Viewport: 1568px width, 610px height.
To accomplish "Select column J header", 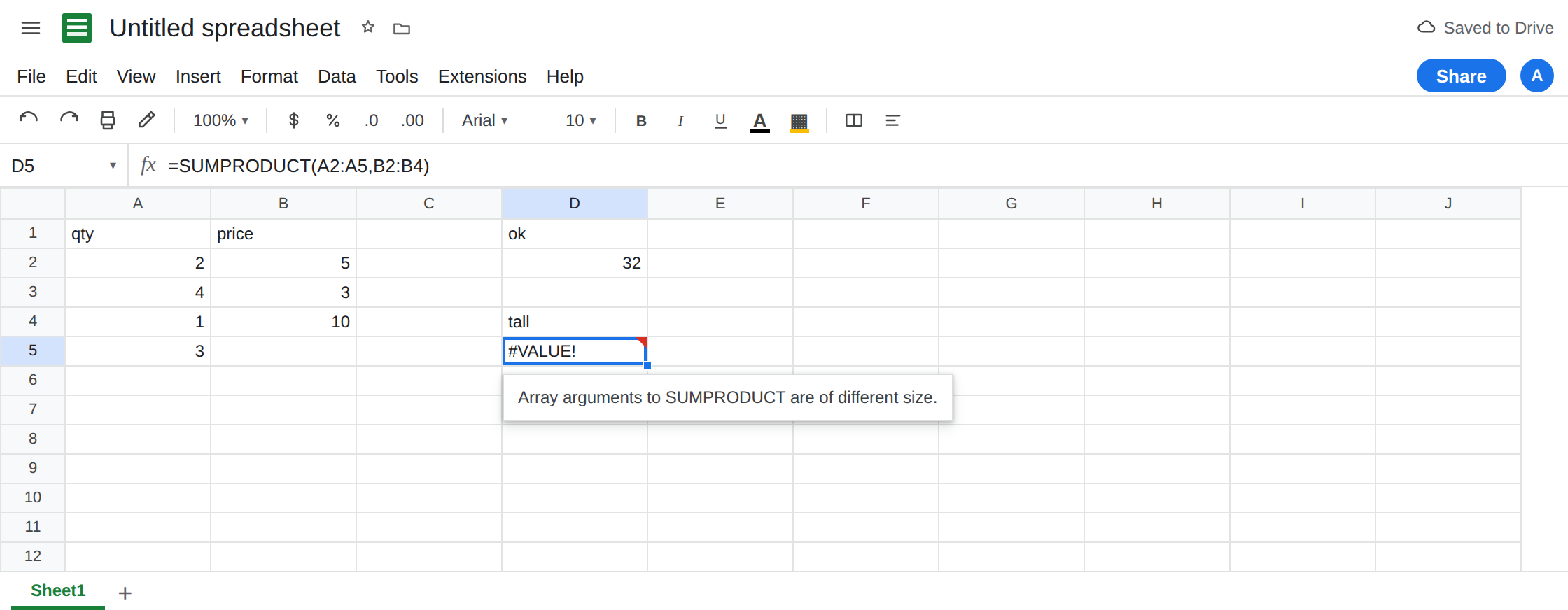I will [1448, 204].
